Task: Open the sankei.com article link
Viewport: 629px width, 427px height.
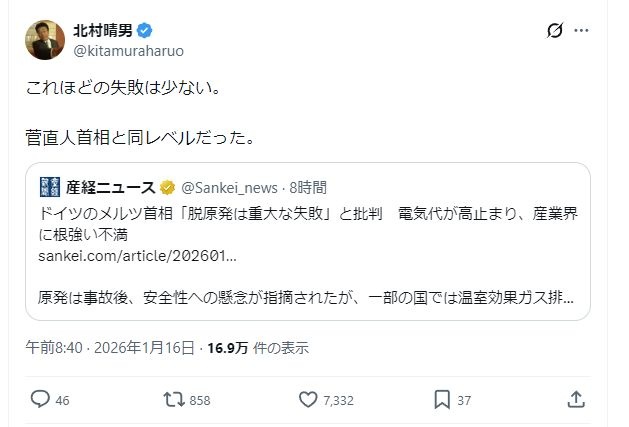Action: [138, 256]
